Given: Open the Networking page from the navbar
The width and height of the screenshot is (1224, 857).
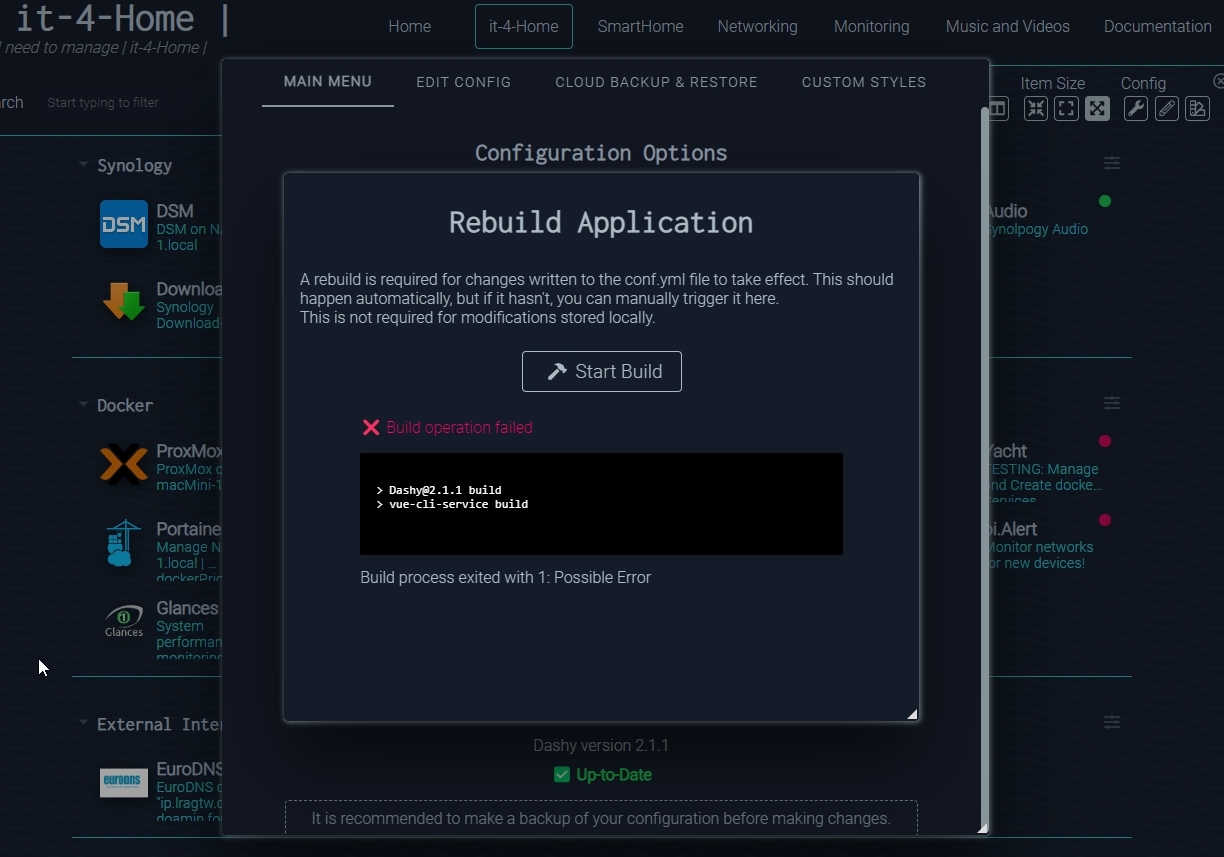Looking at the screenshot, I should [x=757, y=26].
